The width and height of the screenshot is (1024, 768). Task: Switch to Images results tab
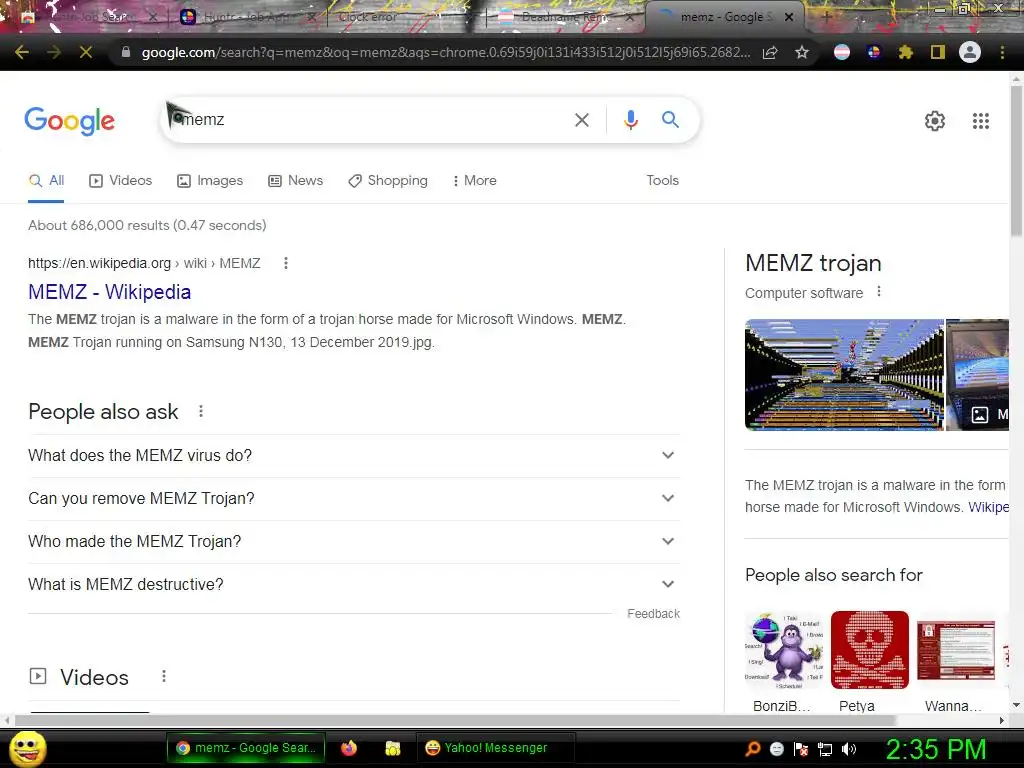pyautogui.click(x=210, y=180)
